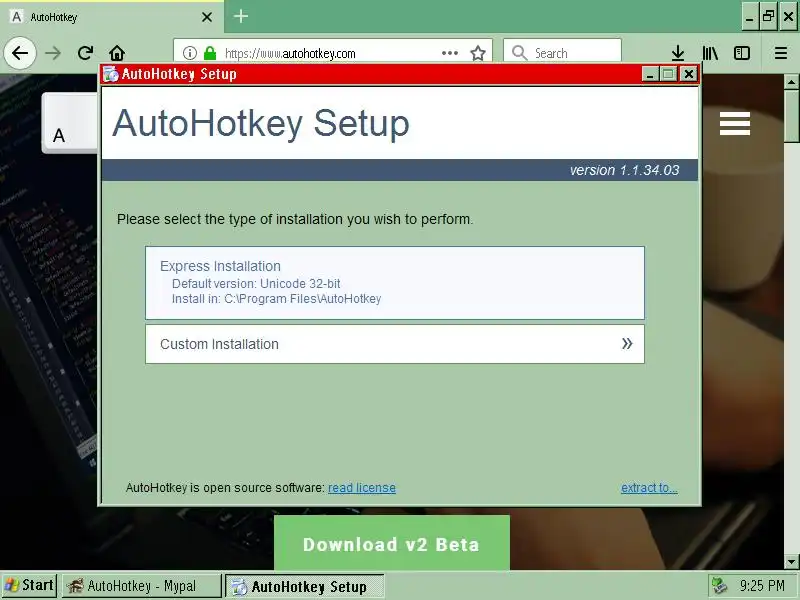Image resolution: width=800 pixels, height=600 pixels.
Task: Close the AutoHotkey browser tab
Action: (207, 17)
